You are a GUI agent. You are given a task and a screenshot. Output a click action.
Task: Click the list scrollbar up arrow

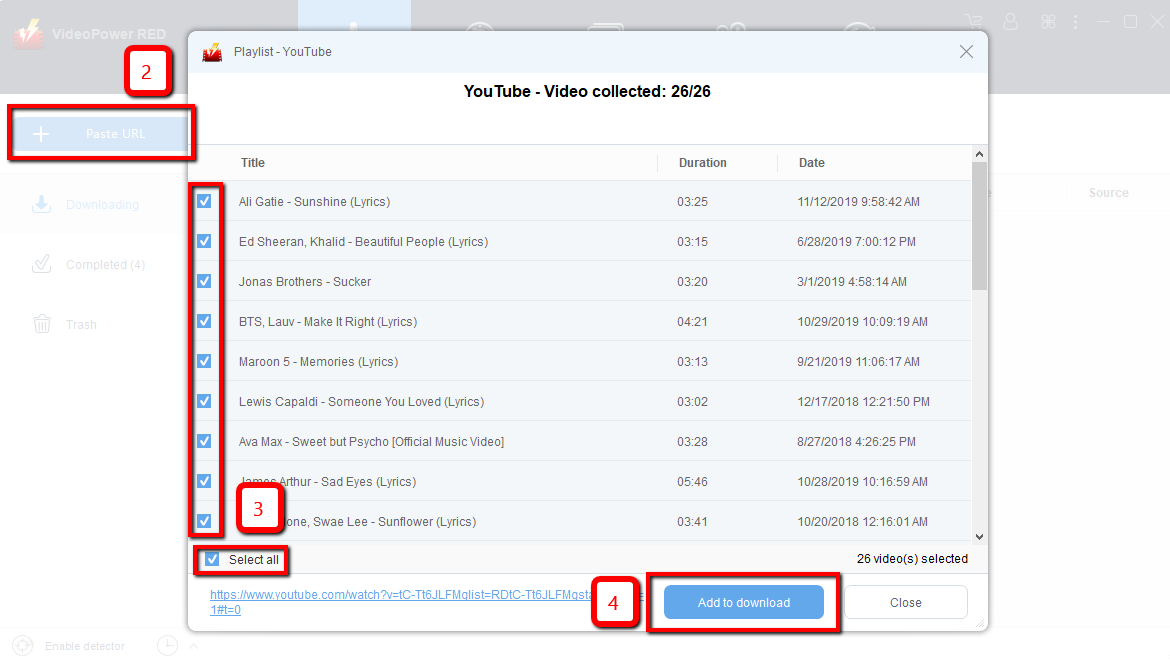click(x=980, y=154)
